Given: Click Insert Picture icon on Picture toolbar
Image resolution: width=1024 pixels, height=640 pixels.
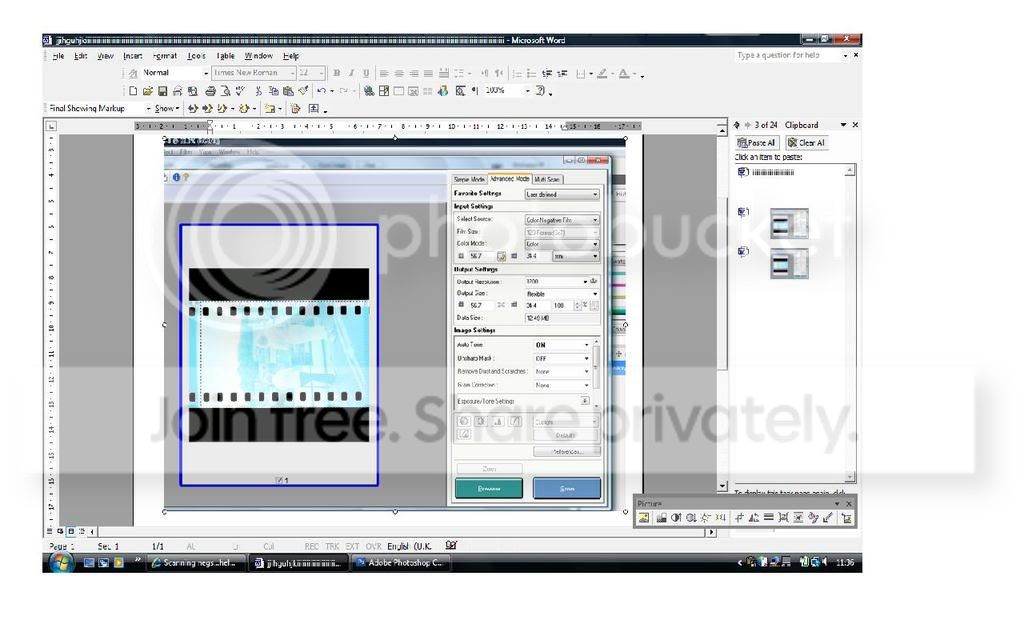Looking at the screenshot, I should (644, 518).
